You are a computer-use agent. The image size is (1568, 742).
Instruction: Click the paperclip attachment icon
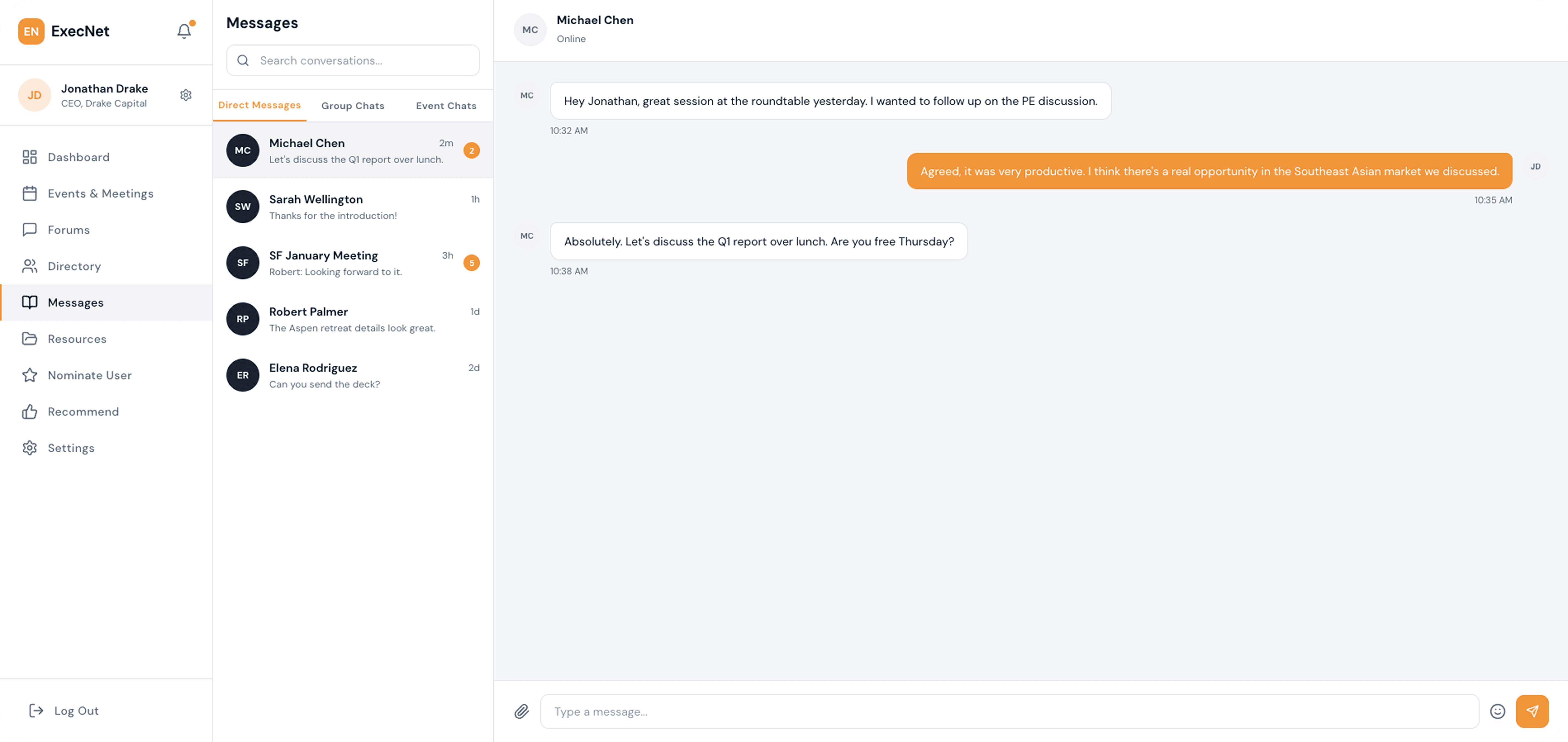coord(522,711)
